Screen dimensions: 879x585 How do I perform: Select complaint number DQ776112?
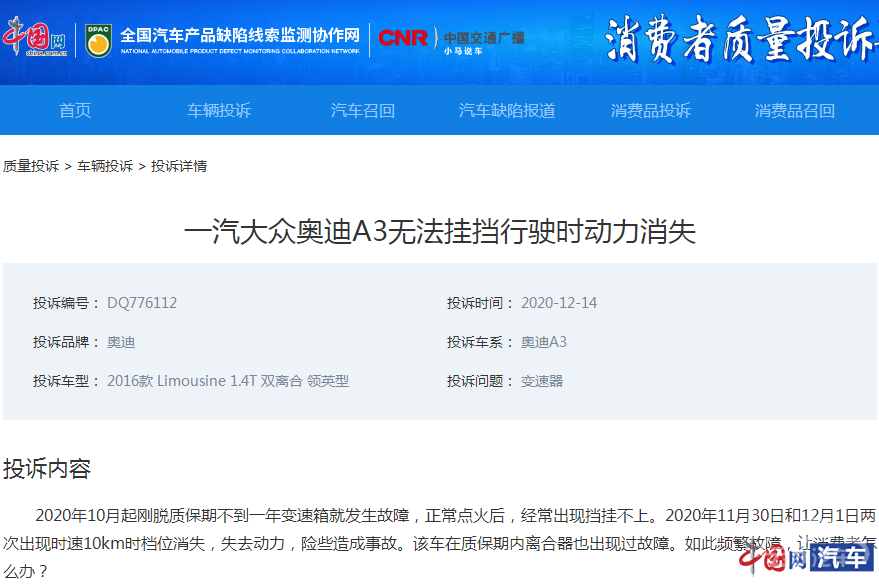point(142,303)
